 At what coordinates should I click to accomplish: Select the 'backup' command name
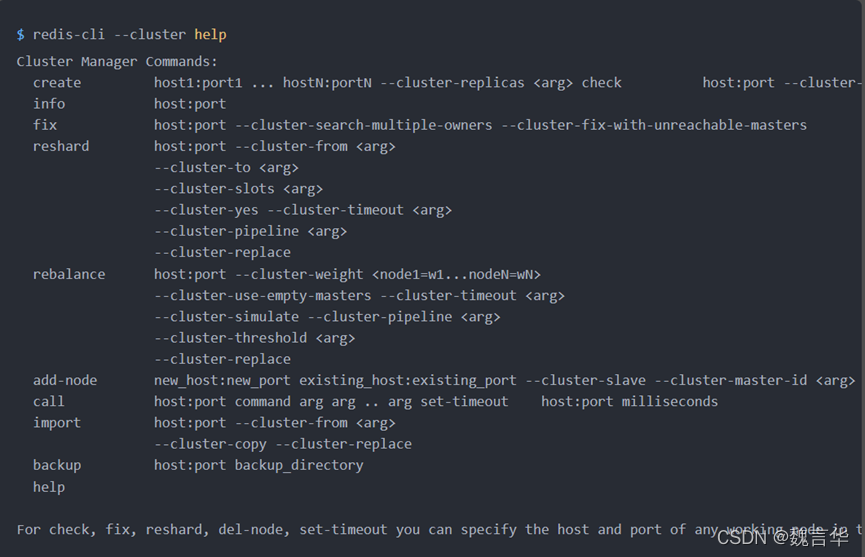click(57, 465)
